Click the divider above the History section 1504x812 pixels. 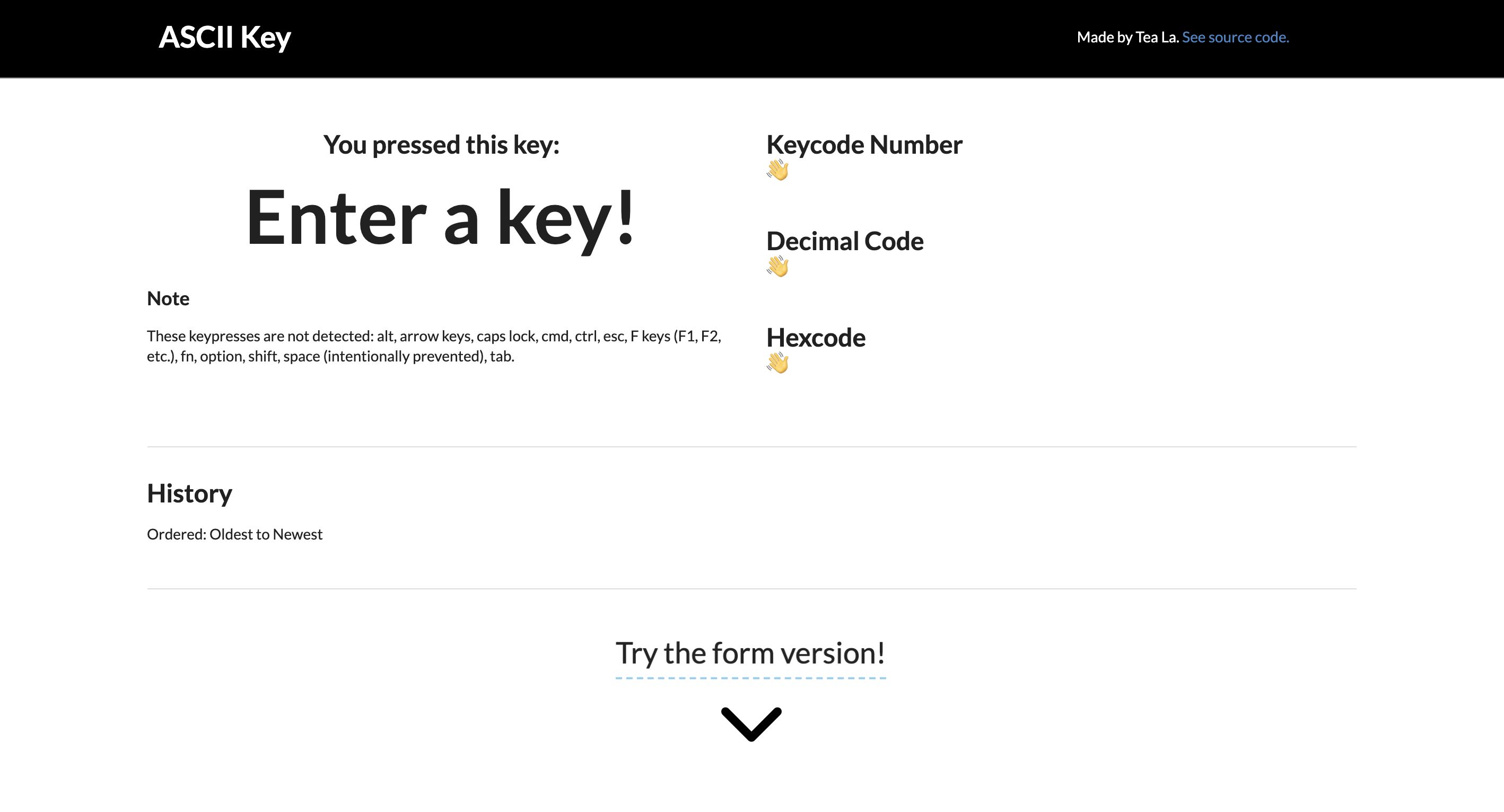click(752, 446)
